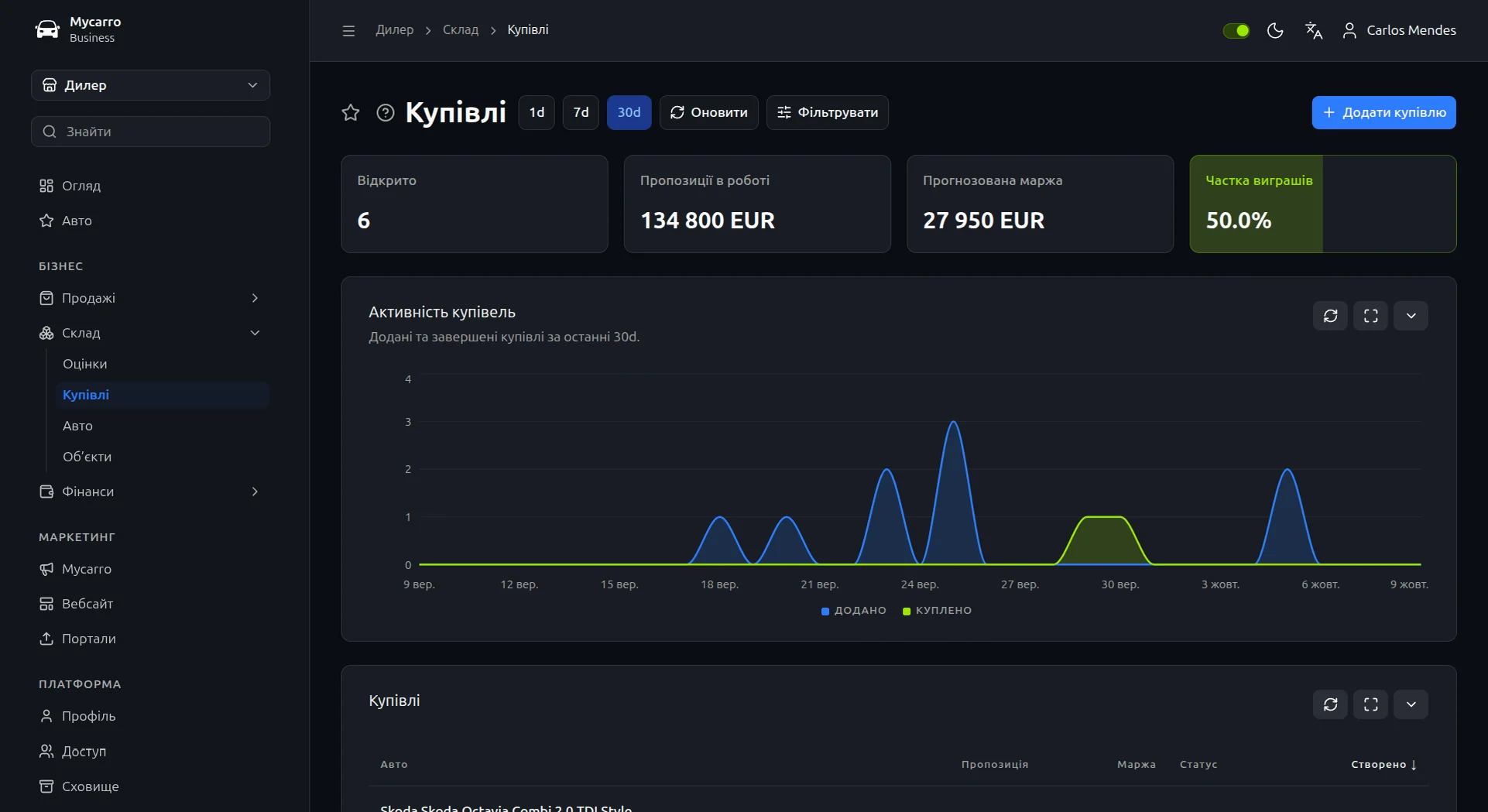1488x812 pixels.
Task: Refresh the Активність купівель chart
Action: (x=1330, y=316)
